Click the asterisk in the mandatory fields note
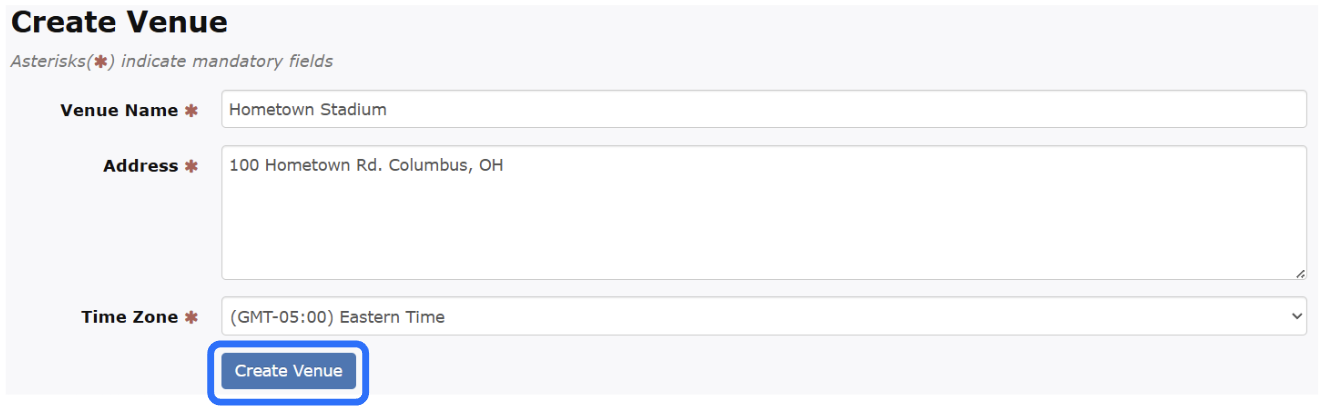The width and height of the screenshot is (1327, 412). pos(100,62)
